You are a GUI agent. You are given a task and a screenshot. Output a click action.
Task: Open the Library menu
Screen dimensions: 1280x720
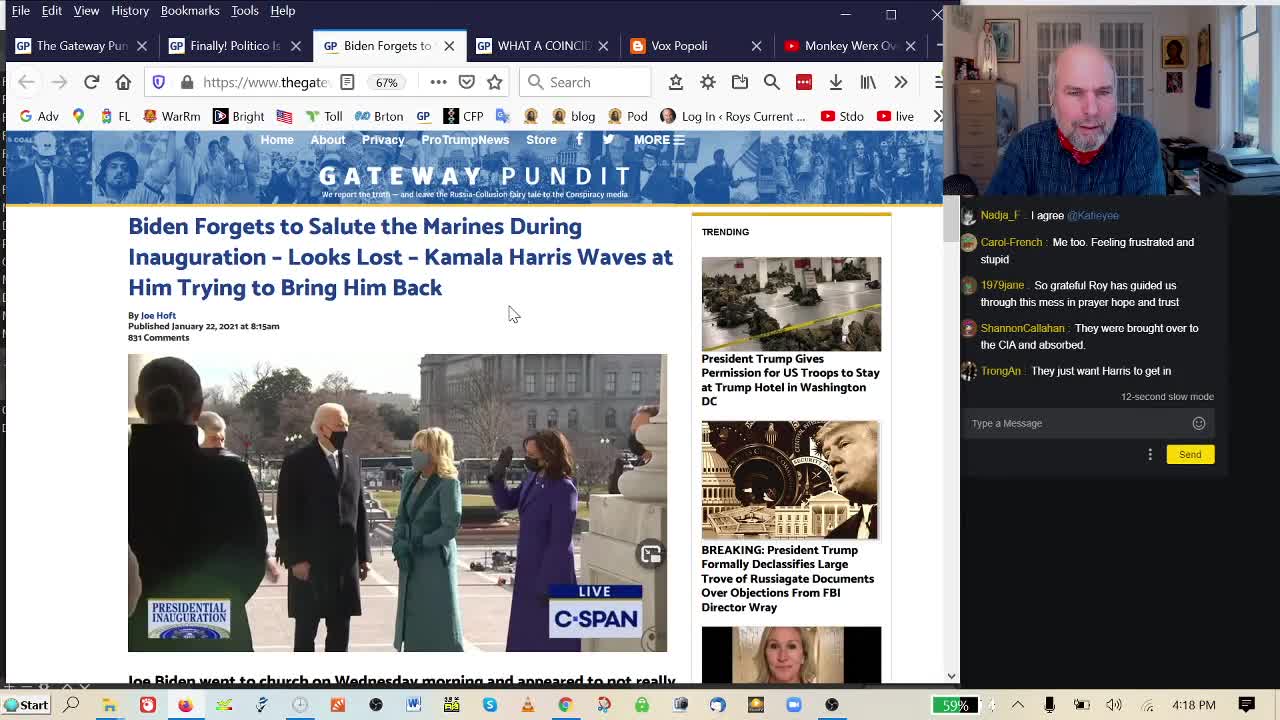coord(868,82)
